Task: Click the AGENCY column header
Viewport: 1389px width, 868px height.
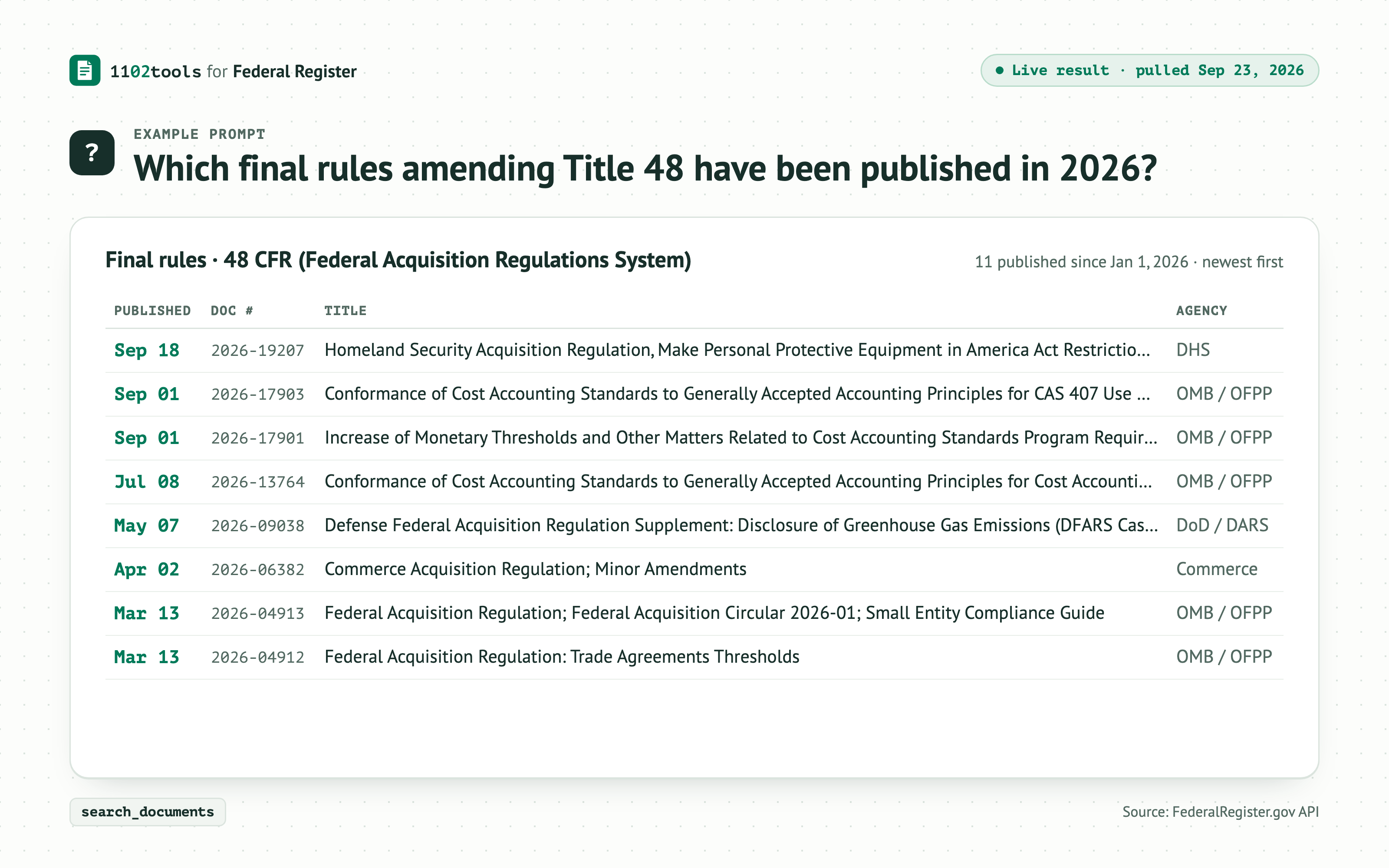Action: click(1201, 311)
